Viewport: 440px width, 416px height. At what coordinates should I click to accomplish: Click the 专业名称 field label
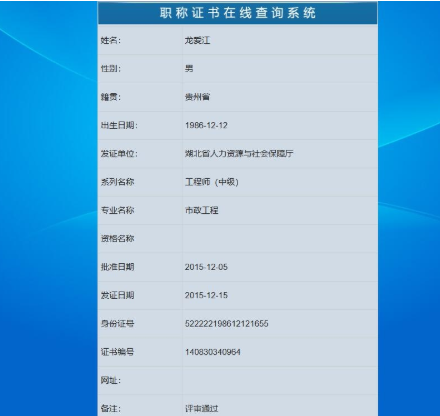point(117,210)
